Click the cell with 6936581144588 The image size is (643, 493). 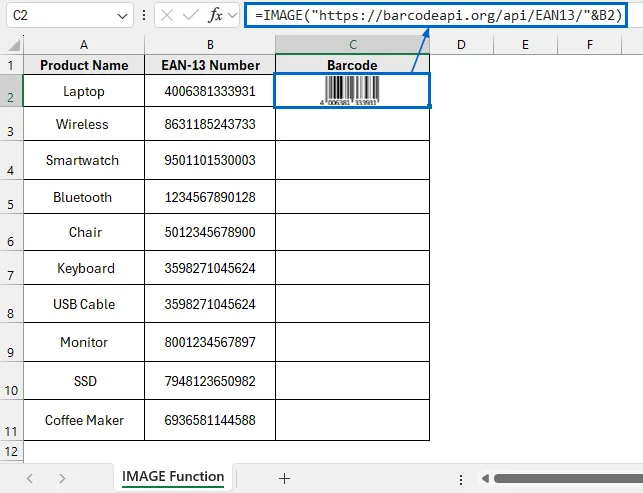point(210,420)
